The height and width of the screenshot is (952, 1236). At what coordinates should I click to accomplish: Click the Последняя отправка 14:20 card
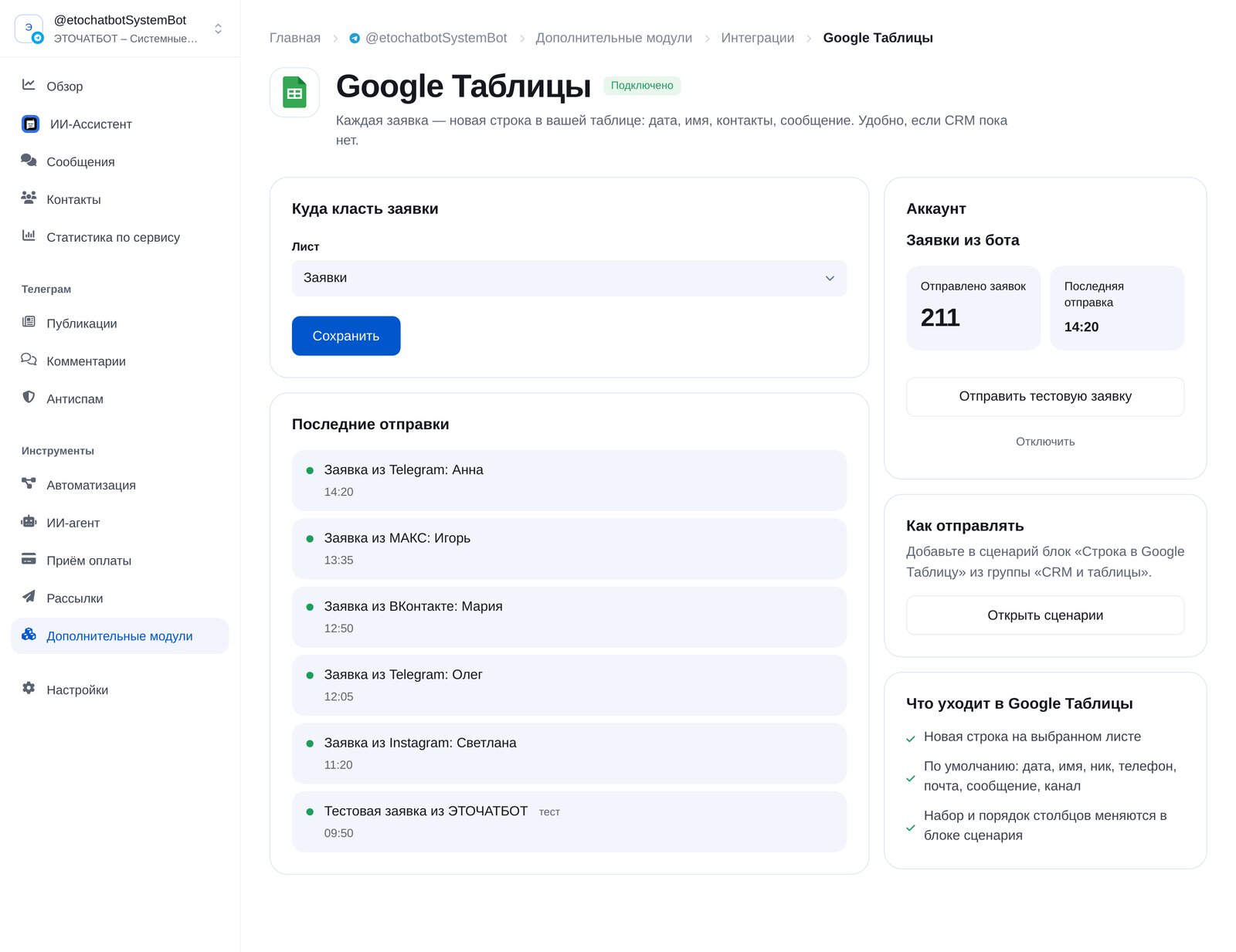click(1117, 308)
